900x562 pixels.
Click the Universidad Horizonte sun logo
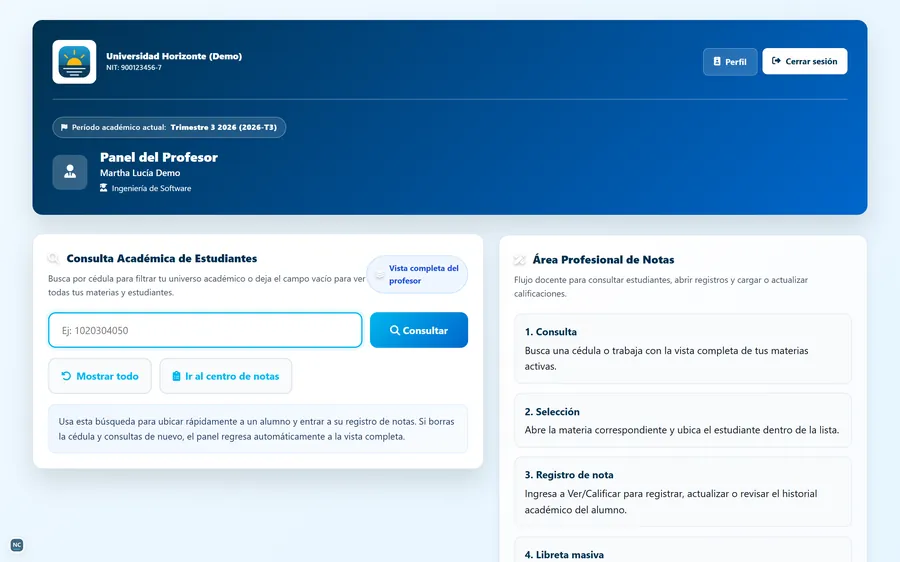click(x=75, y=62)
